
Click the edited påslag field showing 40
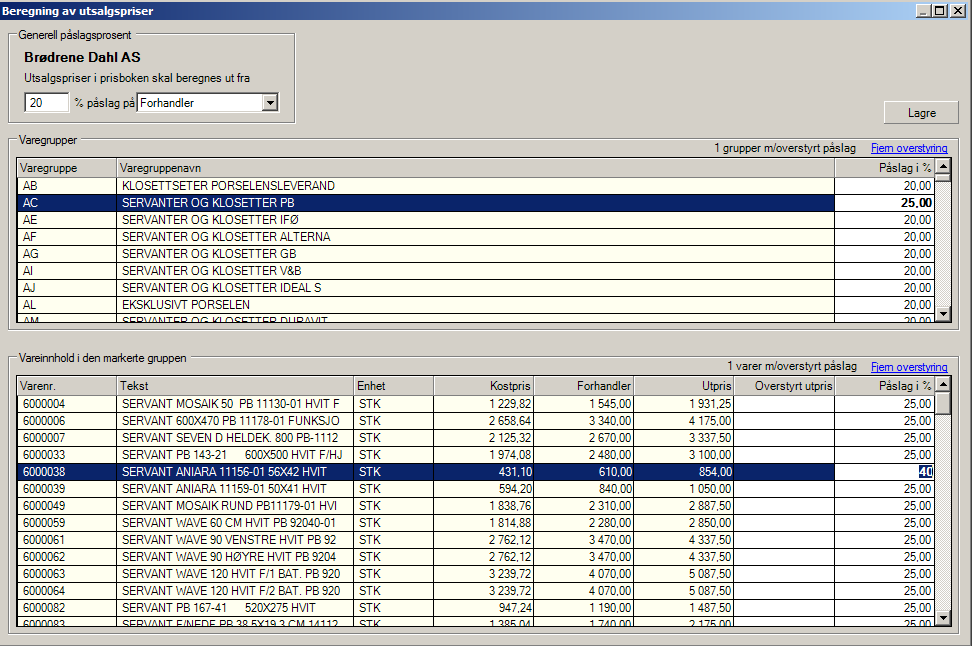point(885,472)
